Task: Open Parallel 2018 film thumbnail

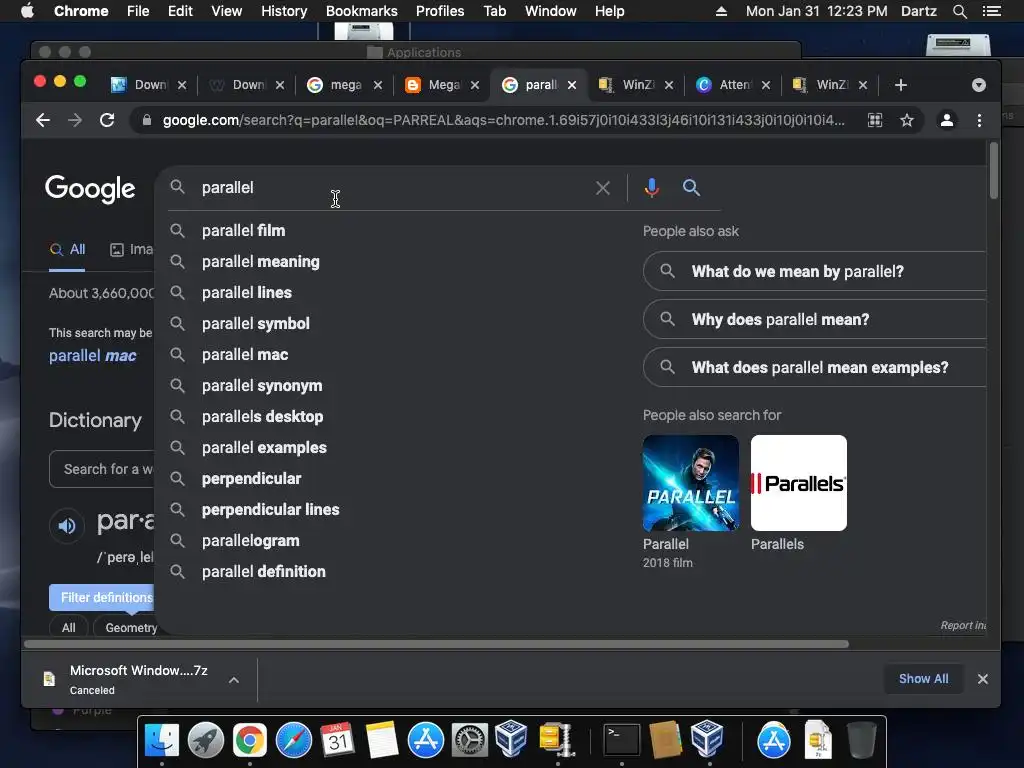Action: [690, 483]
